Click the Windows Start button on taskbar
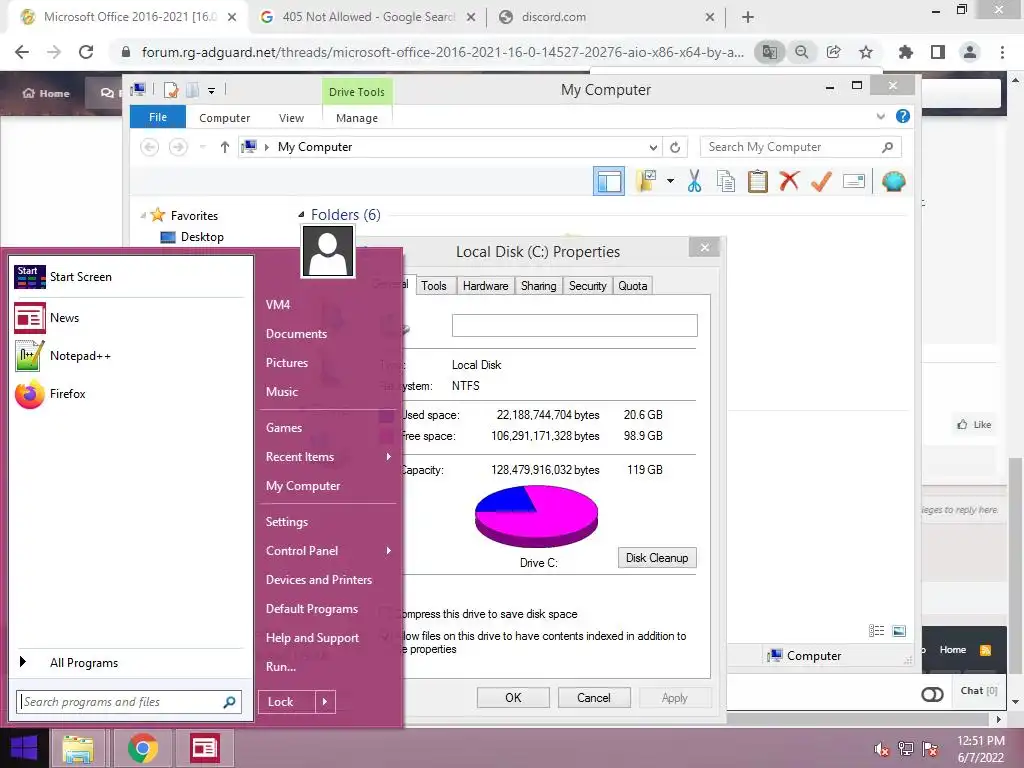1024x768 pixels. click(x=24, y=748)
